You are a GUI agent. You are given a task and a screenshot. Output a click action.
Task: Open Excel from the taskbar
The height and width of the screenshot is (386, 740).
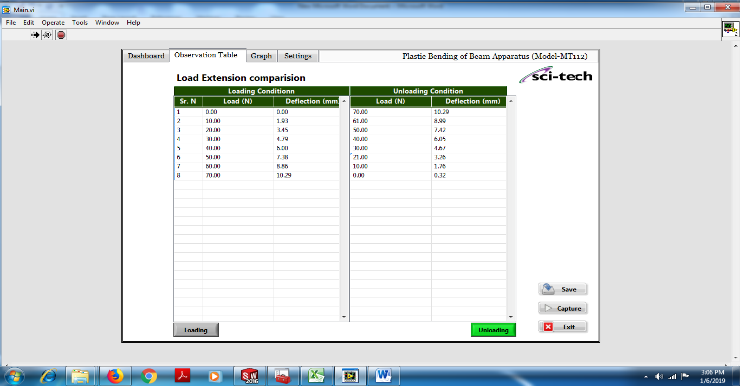[316, 376]
